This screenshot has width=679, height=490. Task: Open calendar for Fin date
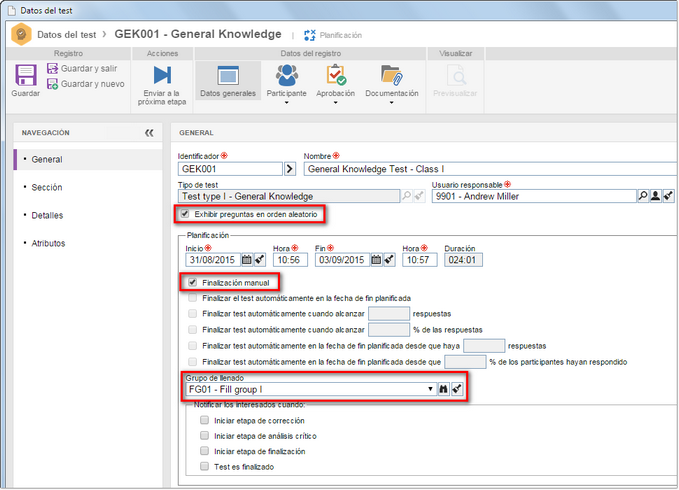[376, 260]
